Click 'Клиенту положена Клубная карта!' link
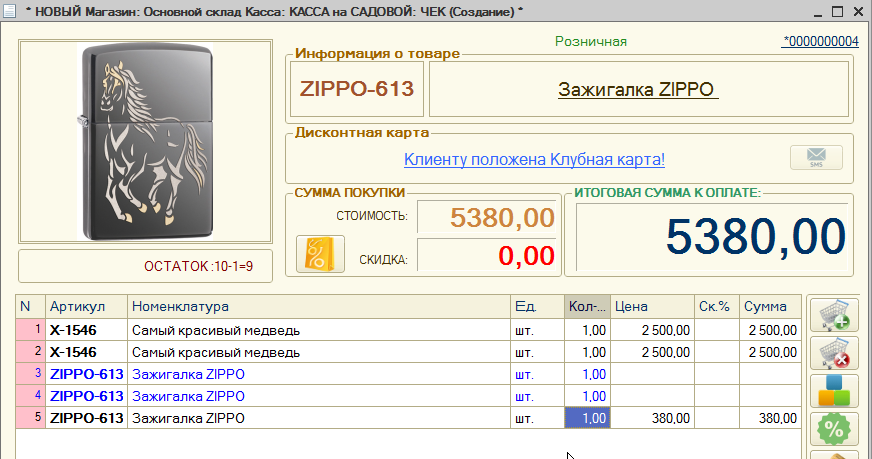The width and height of the screenshot is (872, 459). click(534, 159)
